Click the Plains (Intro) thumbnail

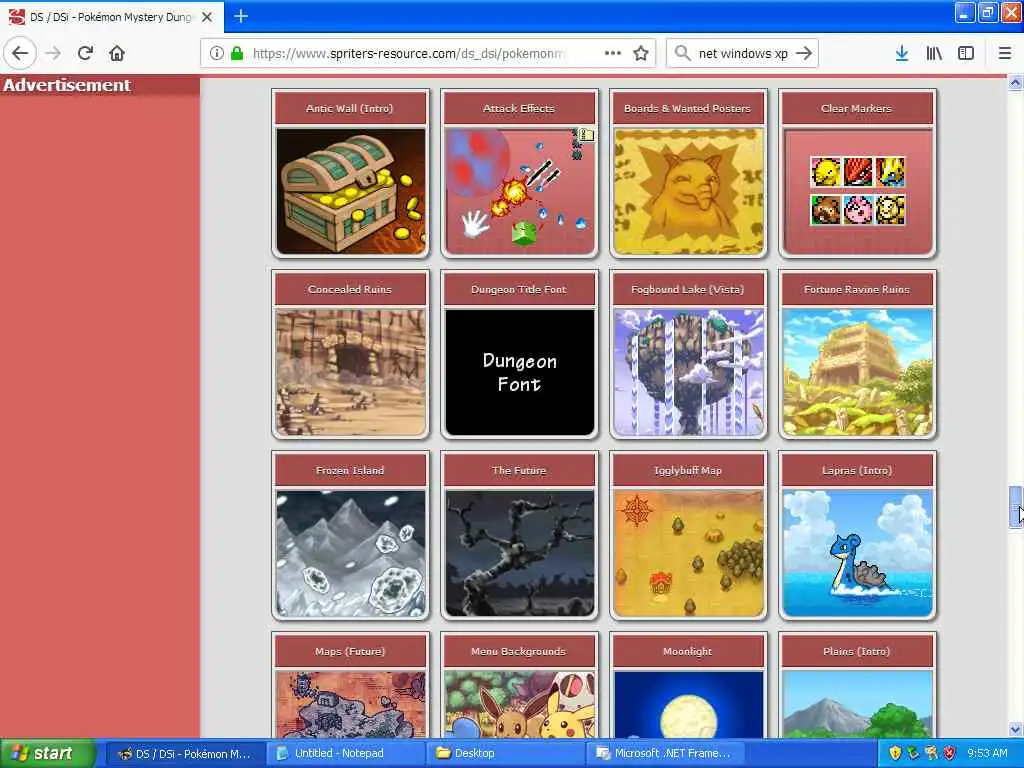tap(857, 705)
